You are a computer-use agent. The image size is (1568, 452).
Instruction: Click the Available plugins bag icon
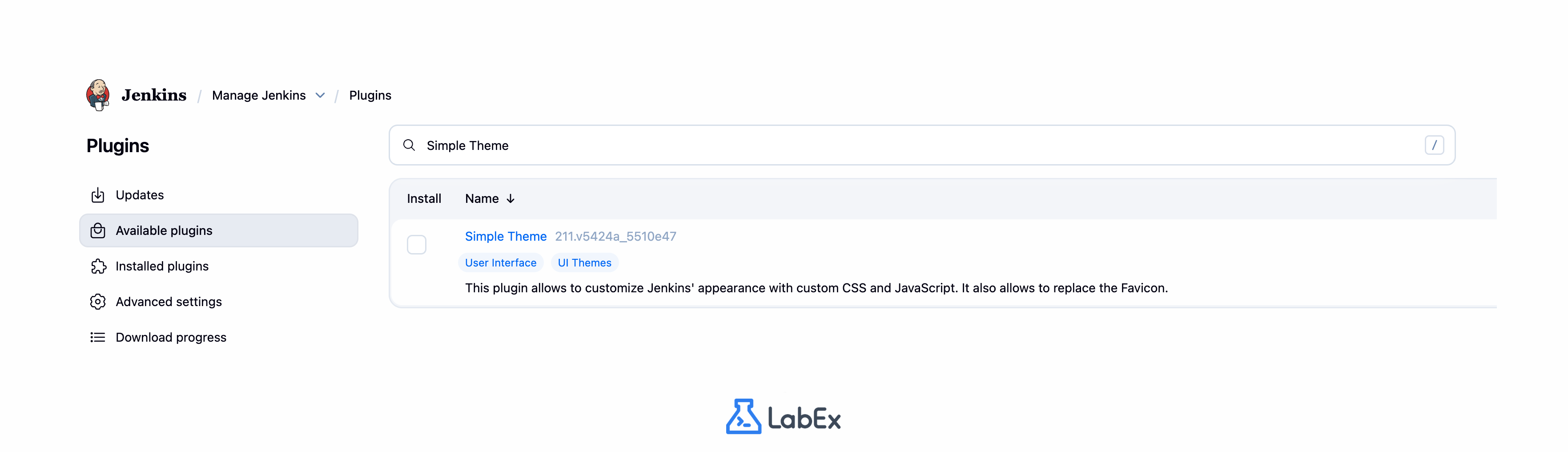(x=98, y=230)
